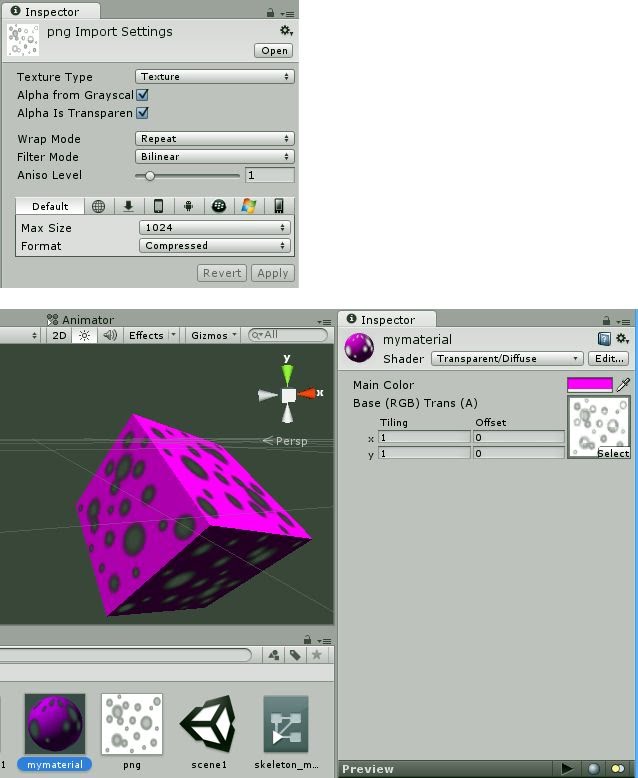Click the magenta Main Color swatch
Viewport: 638px width, 778px height.
pos(589,385)
